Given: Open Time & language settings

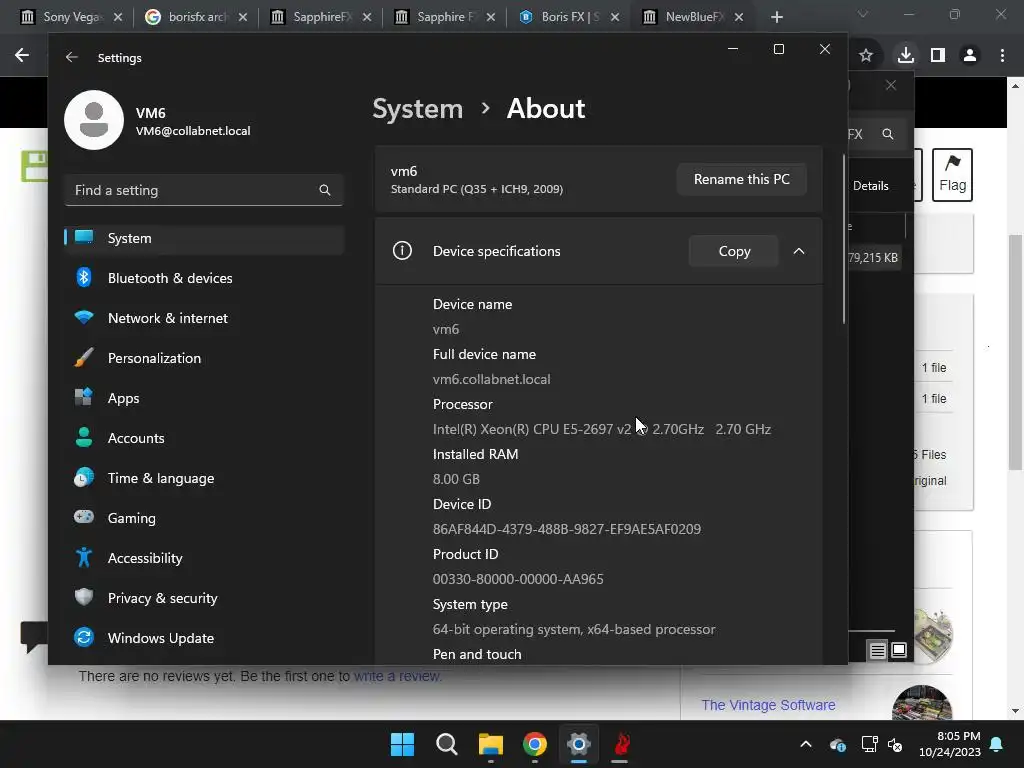Looking at the screenshot, I should [204, 478].
